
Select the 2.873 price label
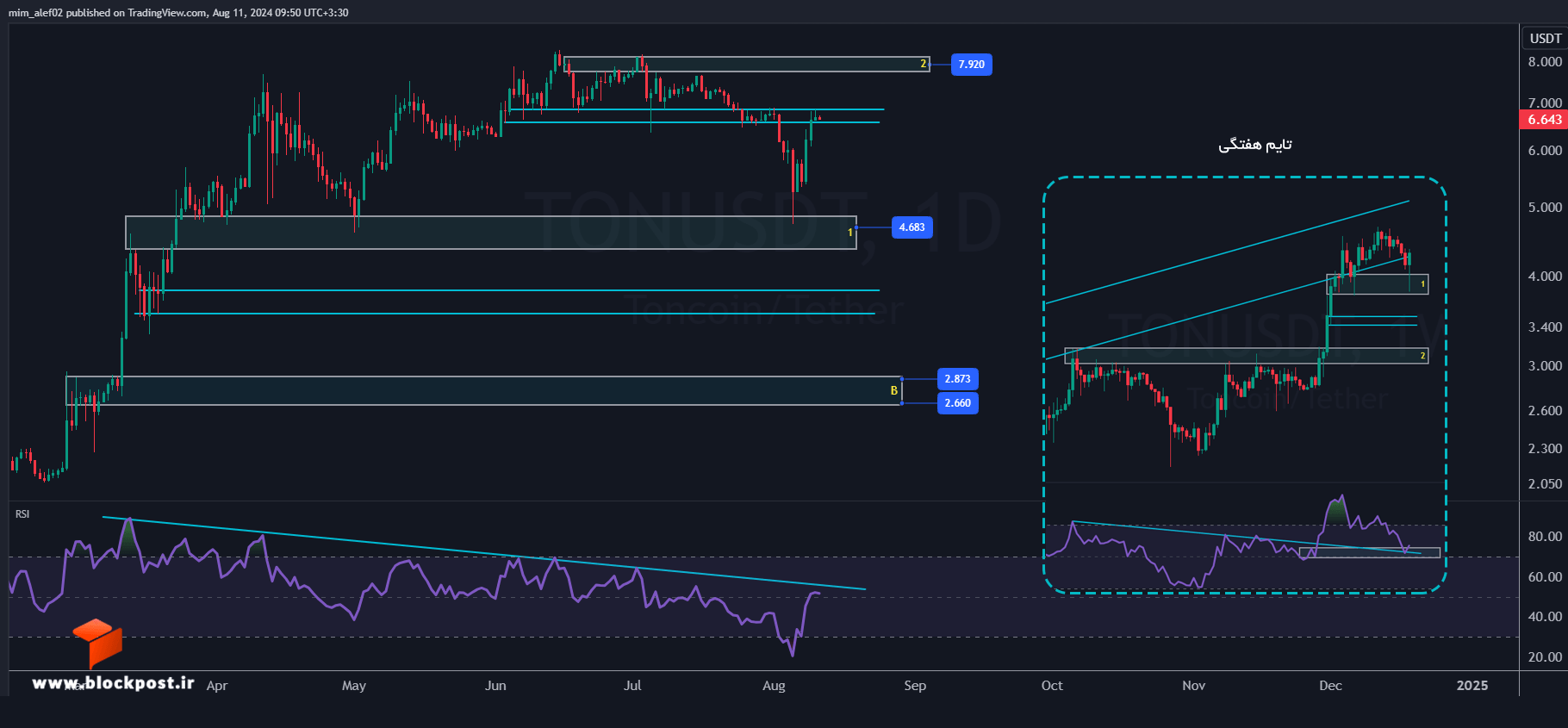tap(957, 379)
